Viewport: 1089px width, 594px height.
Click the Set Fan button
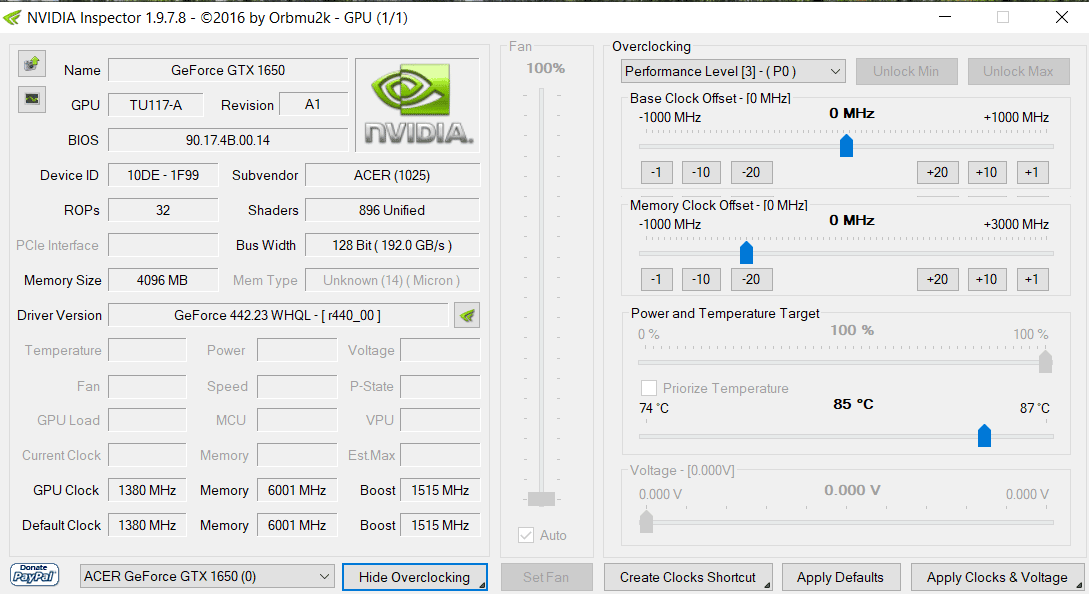[546, 577]
